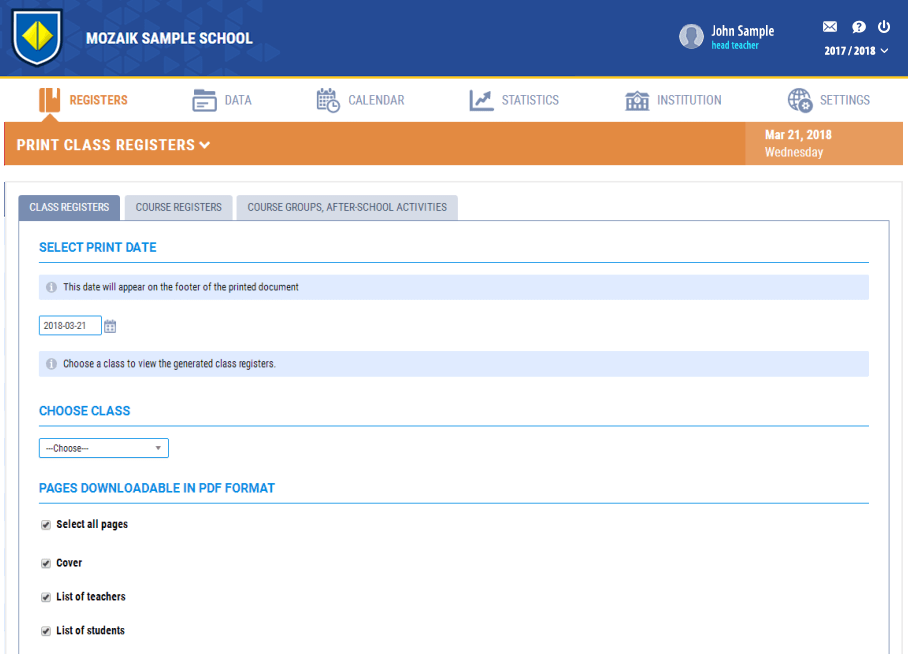The image size is (908, 654).
Task: Disable the List of students checkbox
Action: click(x=46, y=632)
